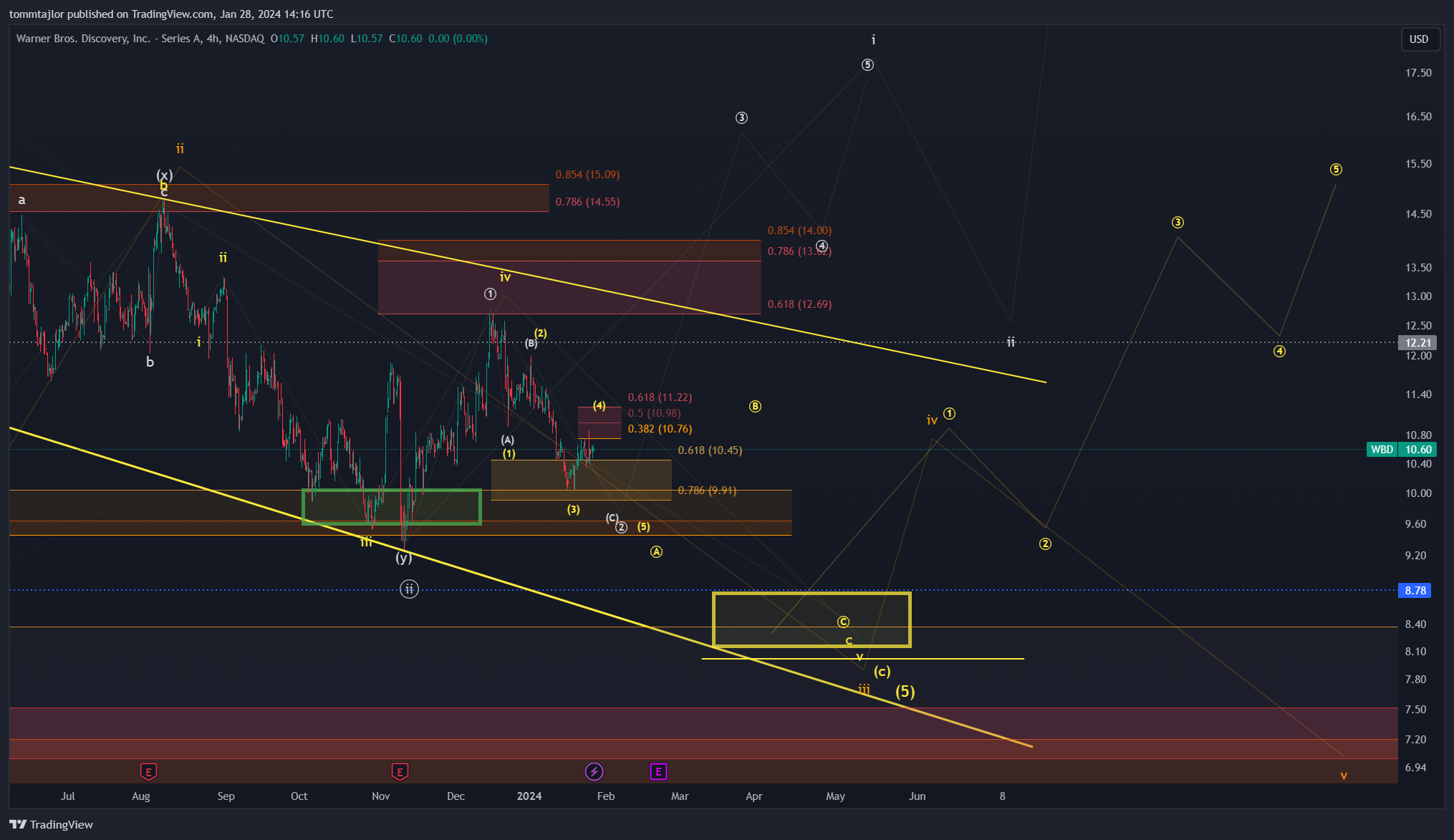Click the Dec date axis label

[456, 796]
